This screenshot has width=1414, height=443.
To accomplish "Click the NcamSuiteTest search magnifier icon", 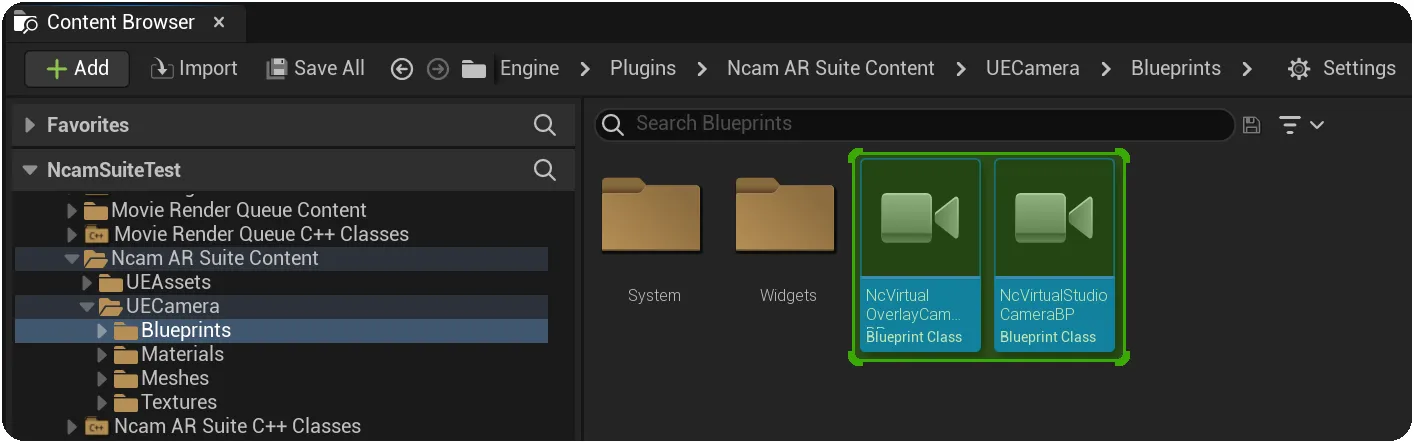I will click(545, 170).
